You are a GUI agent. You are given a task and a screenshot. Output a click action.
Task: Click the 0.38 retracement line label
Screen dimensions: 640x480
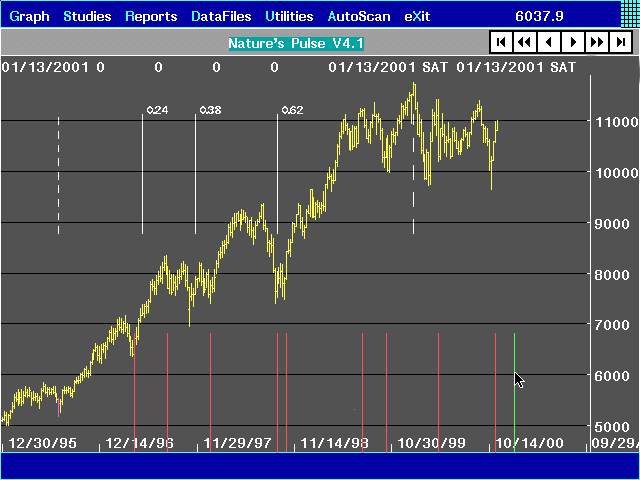click(x=210, y=110)
